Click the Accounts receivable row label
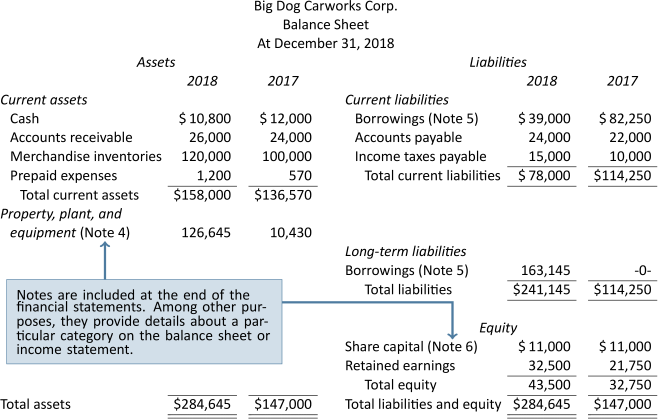 (x=71, y=138)
